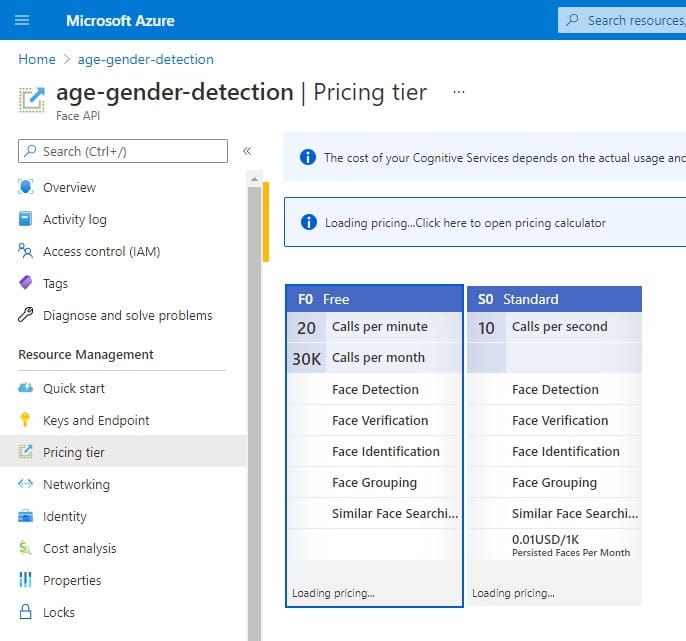Screen dimensions: 686x641
Task: Select the S0 Standard pricing tier header
Action: coord(554,299)
